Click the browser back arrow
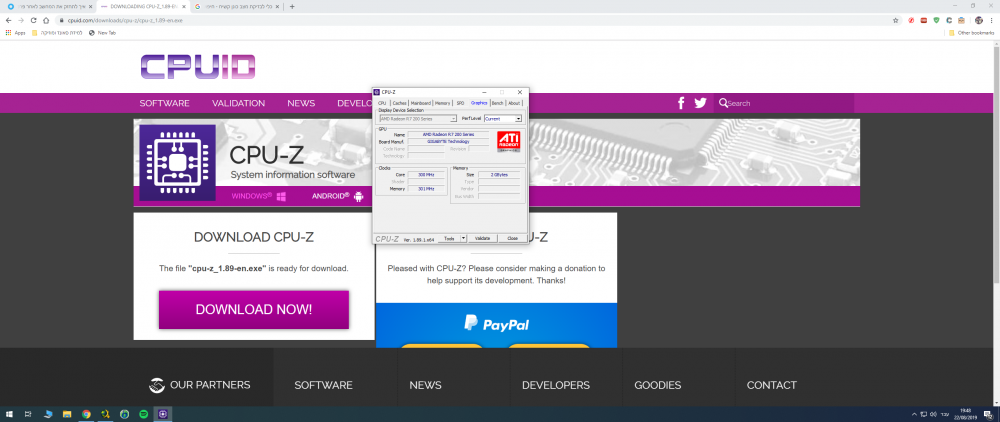The image size is (1000, 422). (x=8, y=20)
